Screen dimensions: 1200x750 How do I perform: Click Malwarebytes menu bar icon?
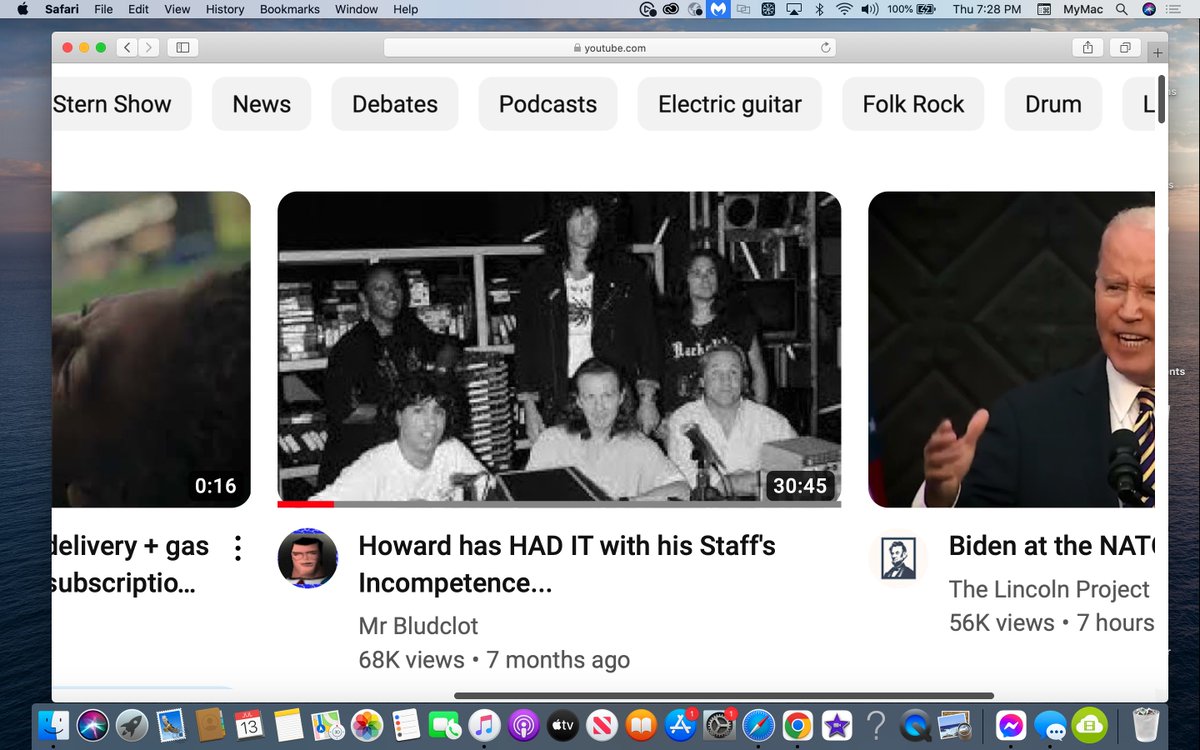[719, 9]
